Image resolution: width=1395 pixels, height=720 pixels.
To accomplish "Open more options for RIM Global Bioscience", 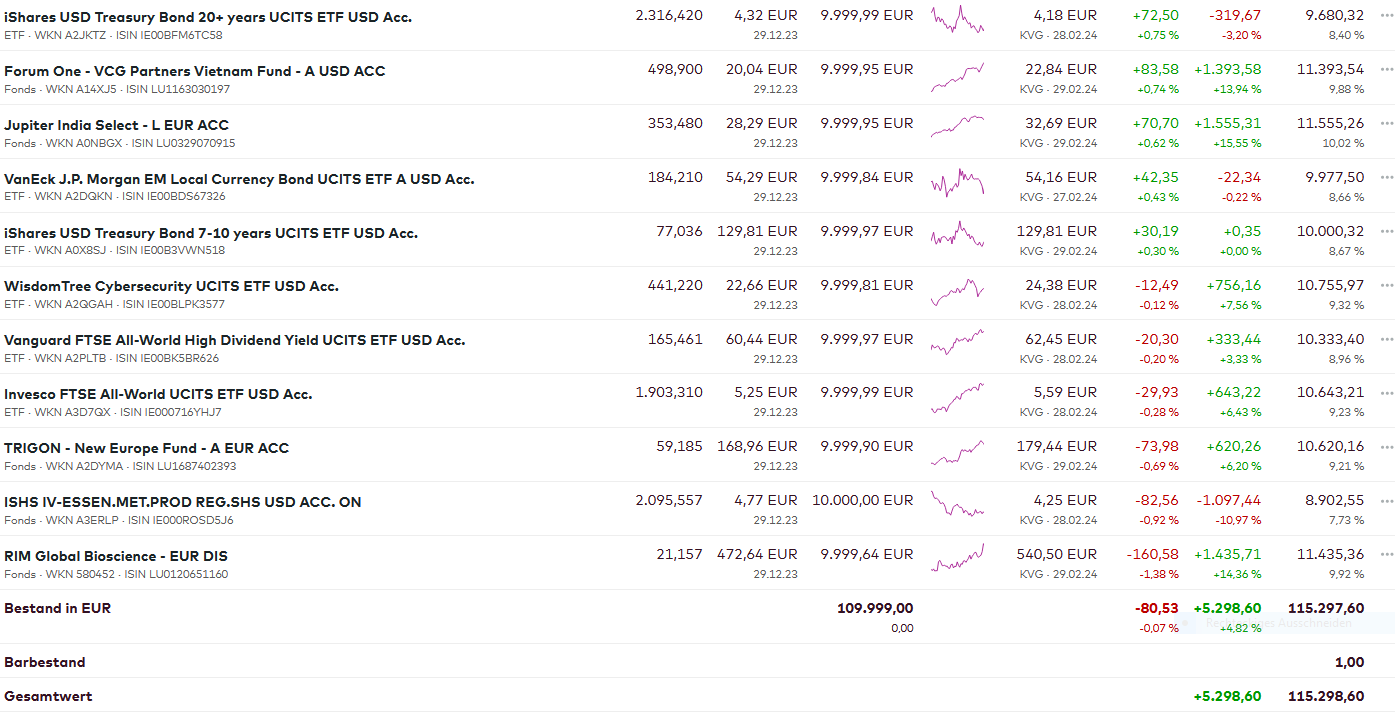I will click(x=1385, y=555).
